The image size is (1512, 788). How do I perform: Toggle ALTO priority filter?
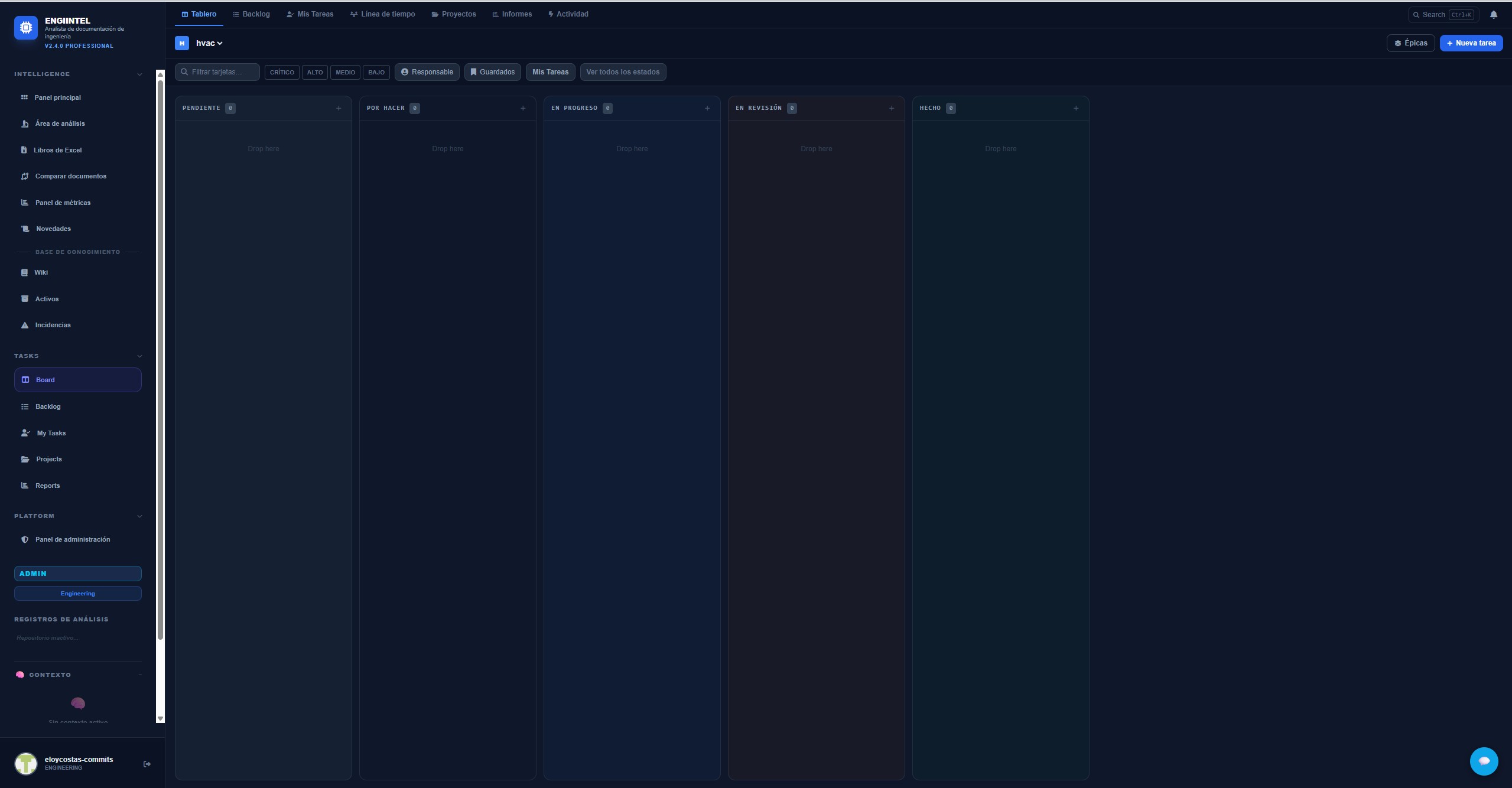click(x=315, y=72)
